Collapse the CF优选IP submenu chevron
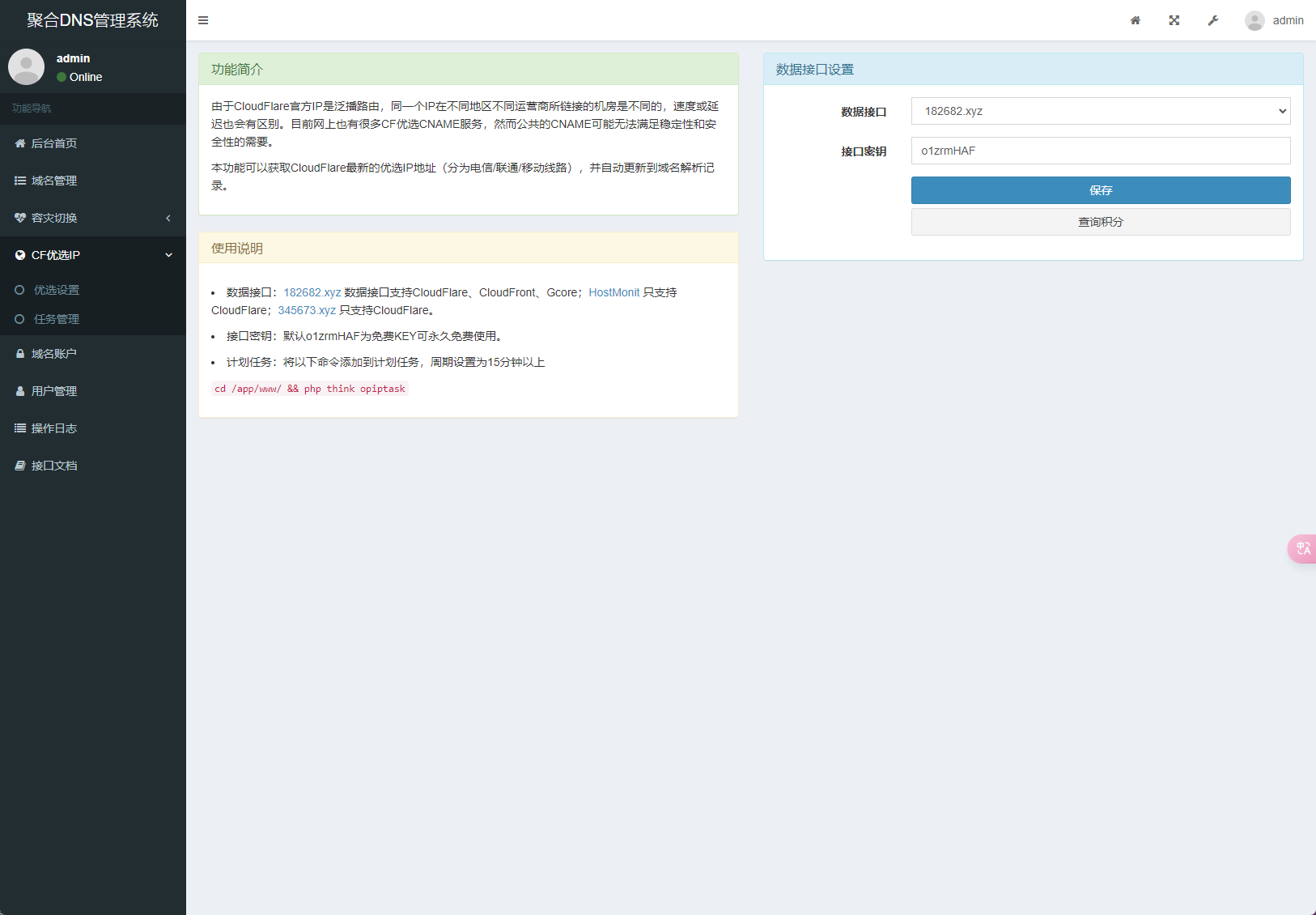 click(168, 255)
